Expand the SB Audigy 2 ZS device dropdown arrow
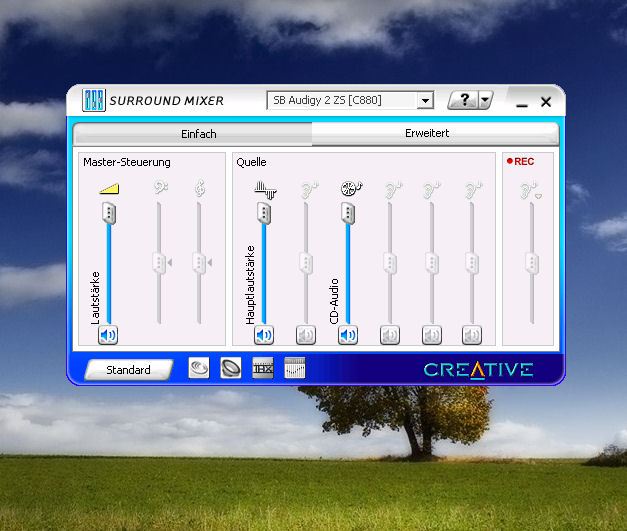Image resolution: width=627 pixels, height=531 pixels. (x=425, y=100)
